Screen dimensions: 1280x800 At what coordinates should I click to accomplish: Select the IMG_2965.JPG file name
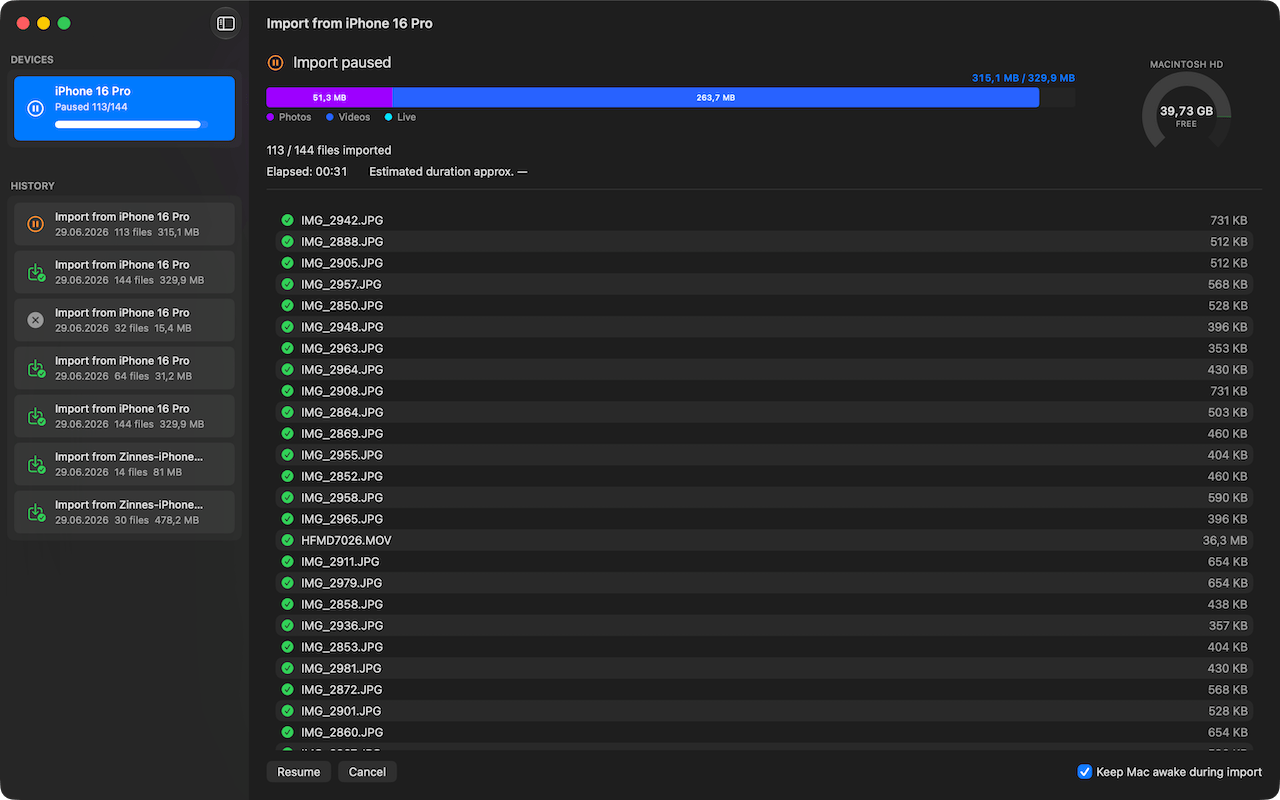point(342,519)
